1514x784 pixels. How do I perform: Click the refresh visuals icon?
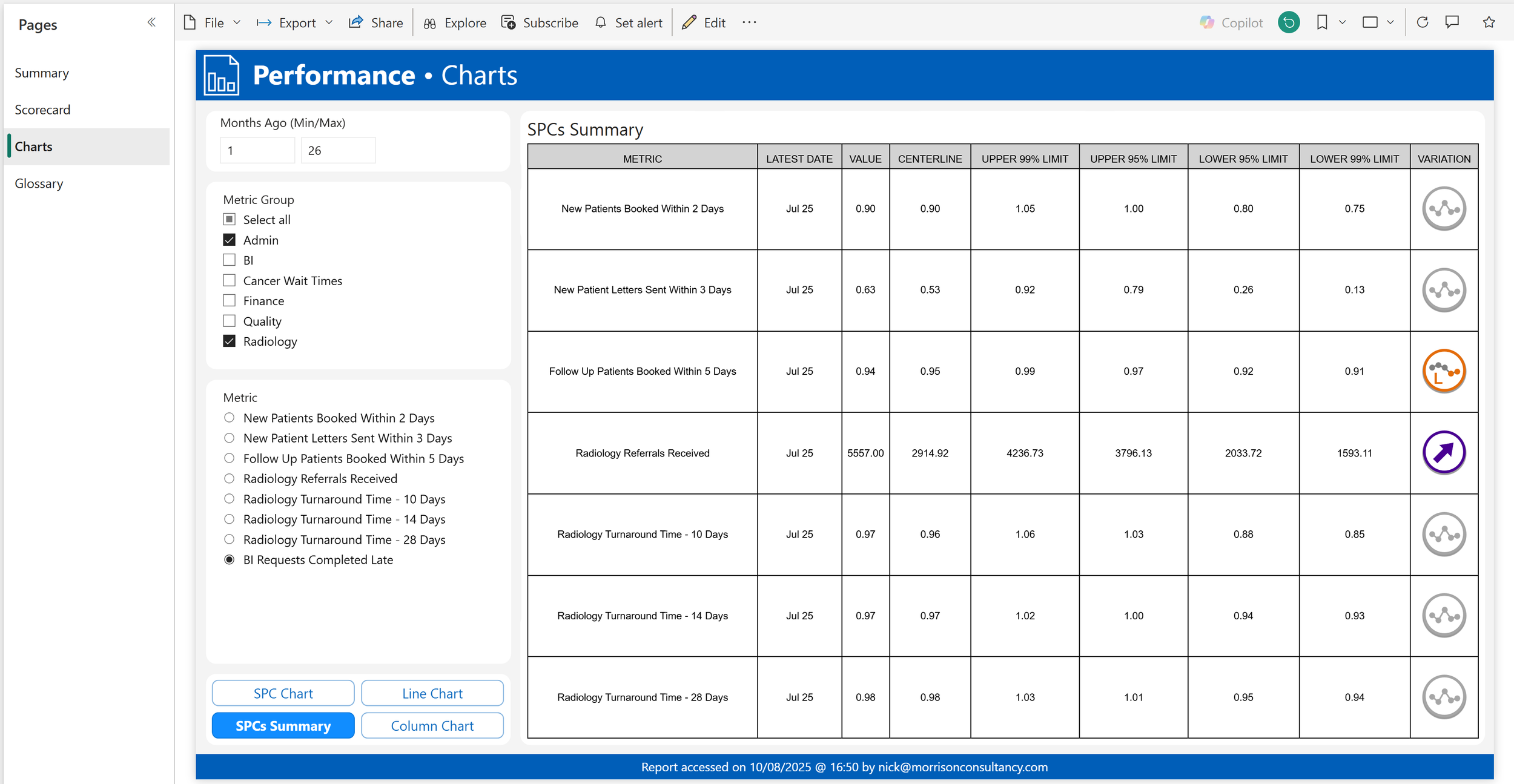pos(1423,22)
